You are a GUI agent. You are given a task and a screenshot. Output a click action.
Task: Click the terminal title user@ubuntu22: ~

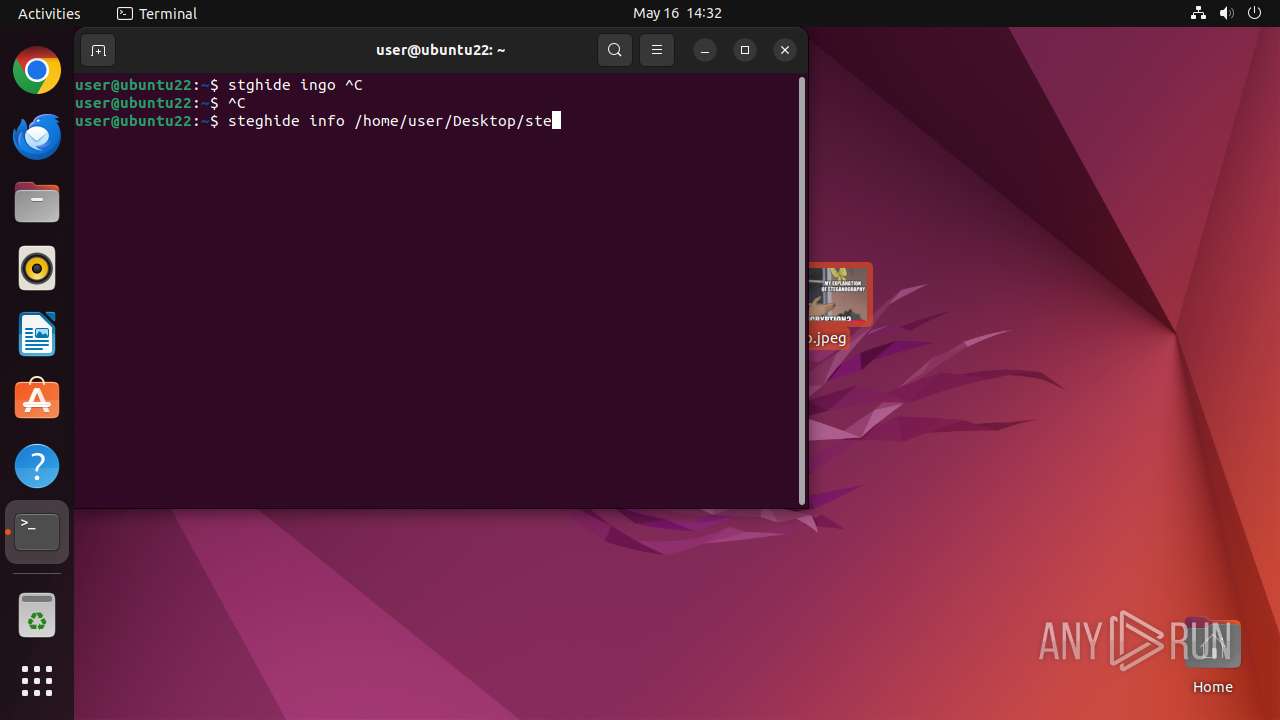point(440,50)
